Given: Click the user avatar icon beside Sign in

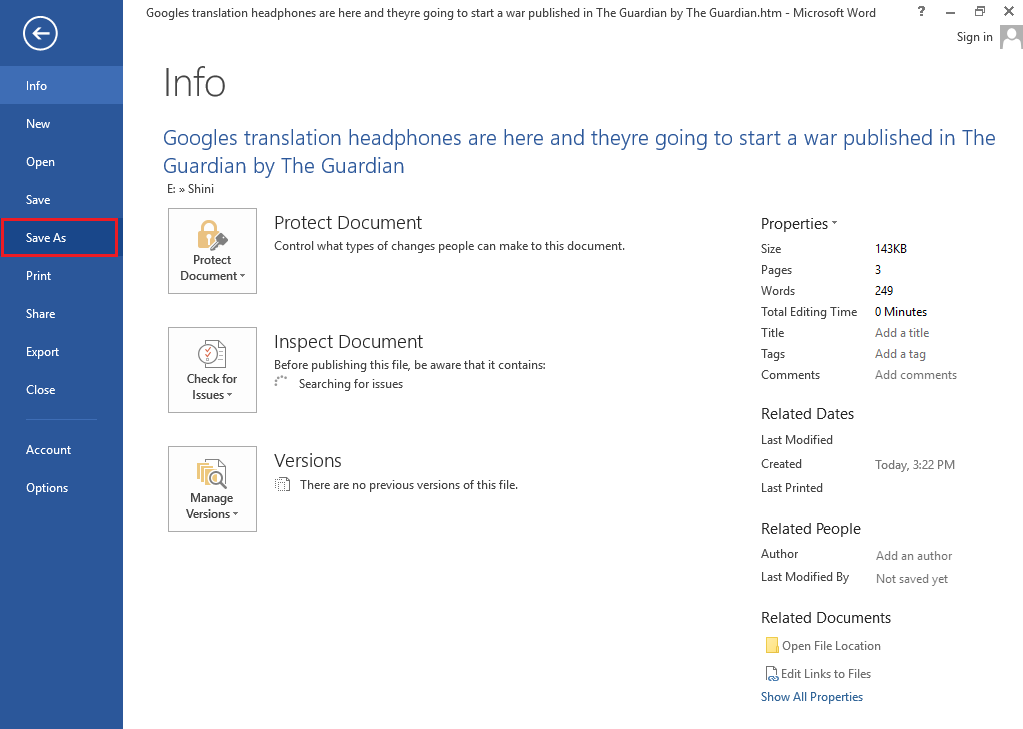Looking at the screenshot, I should click(x=1011, y=37).
